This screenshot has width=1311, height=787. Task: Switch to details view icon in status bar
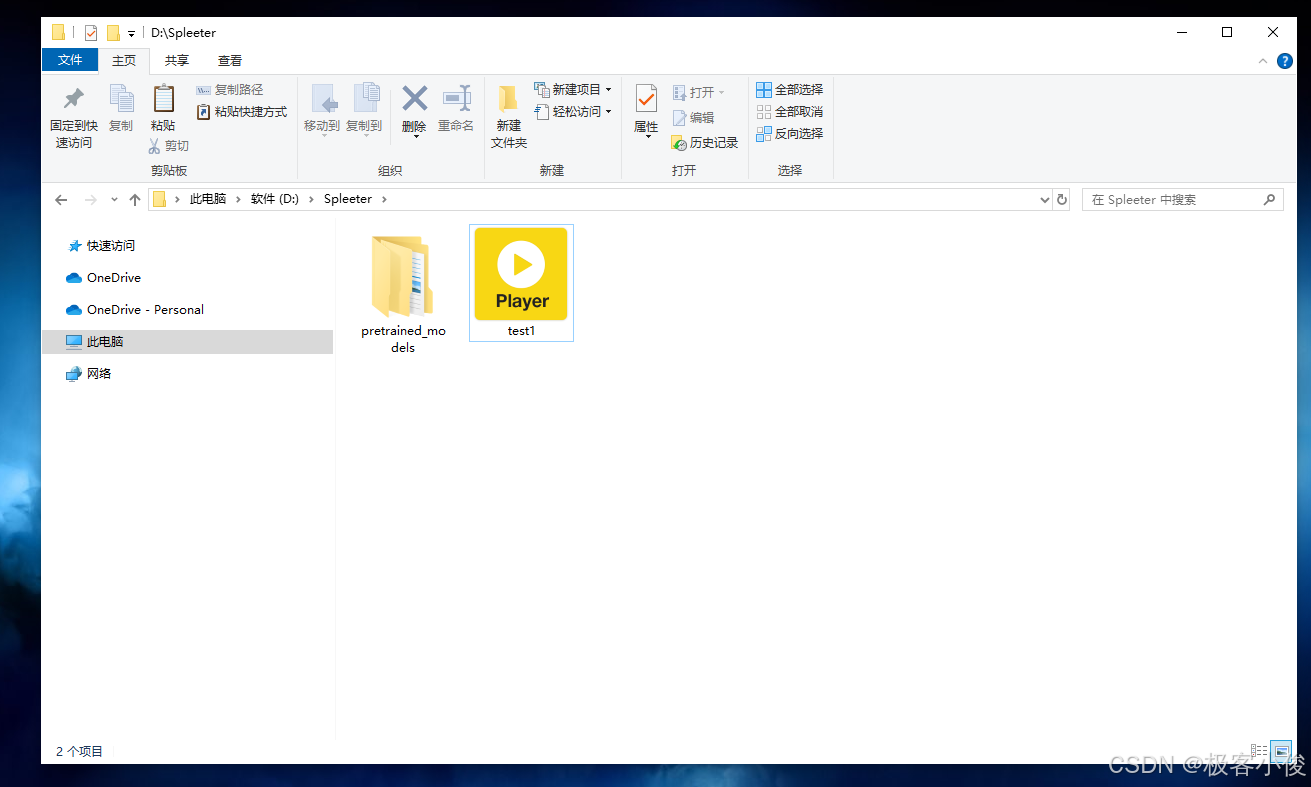pos(1259,751)
